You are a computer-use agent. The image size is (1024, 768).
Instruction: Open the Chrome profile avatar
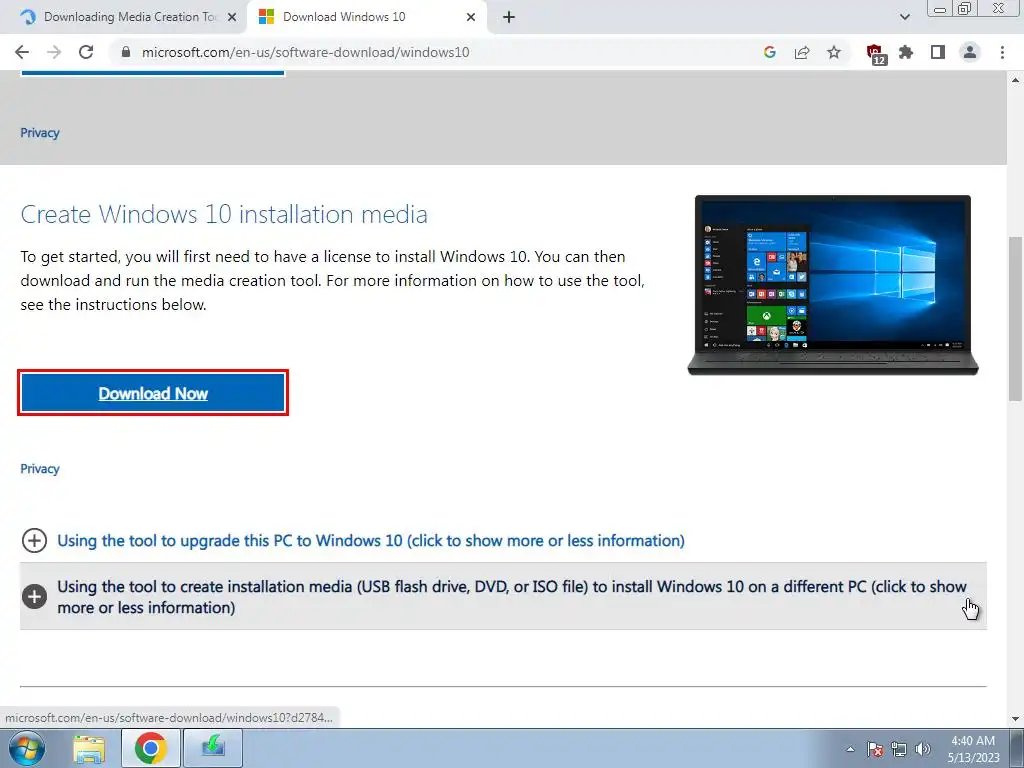point(970,52)
